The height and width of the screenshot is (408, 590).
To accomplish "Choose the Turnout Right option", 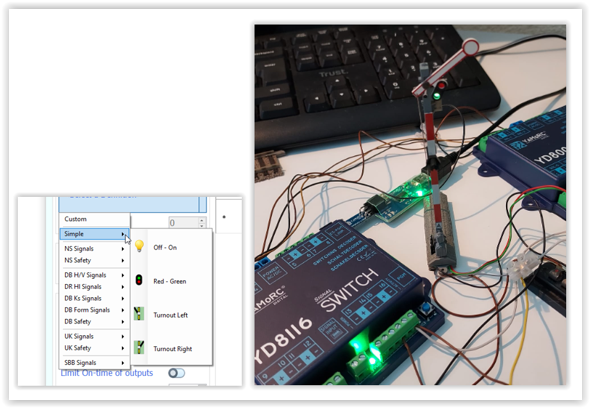I will 171,349.
